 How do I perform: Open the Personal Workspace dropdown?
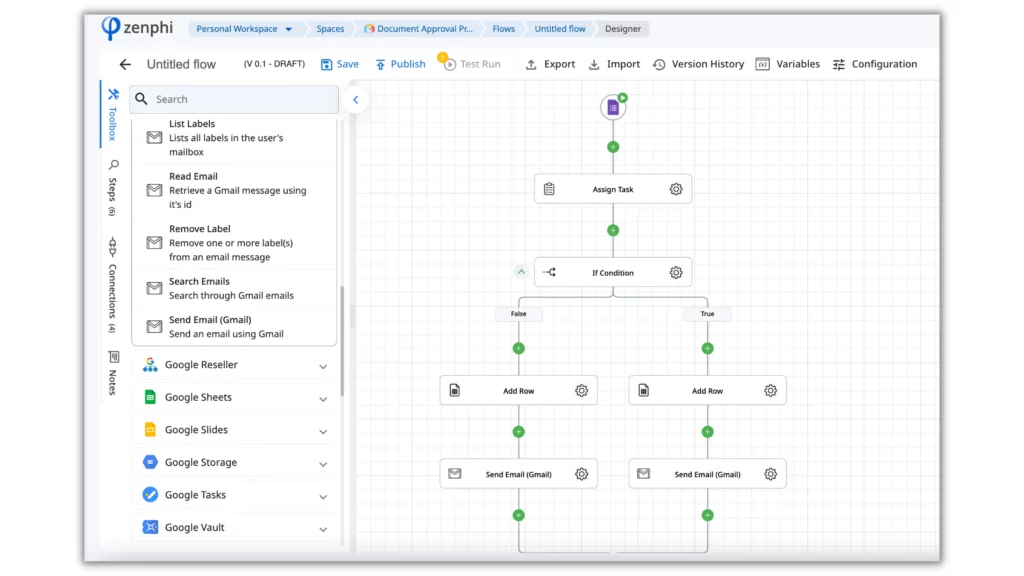(x=244, y=29)
